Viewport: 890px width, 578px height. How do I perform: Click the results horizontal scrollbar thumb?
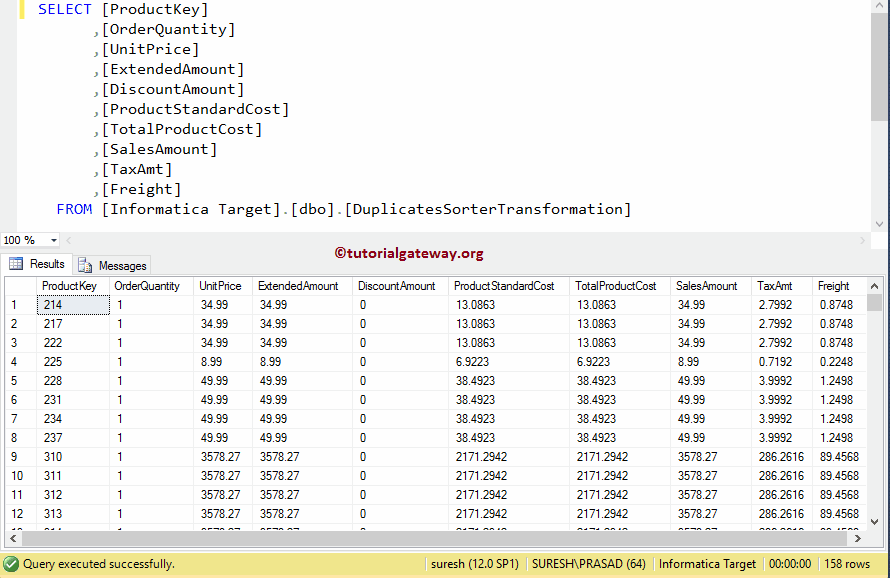coord(435,538)
